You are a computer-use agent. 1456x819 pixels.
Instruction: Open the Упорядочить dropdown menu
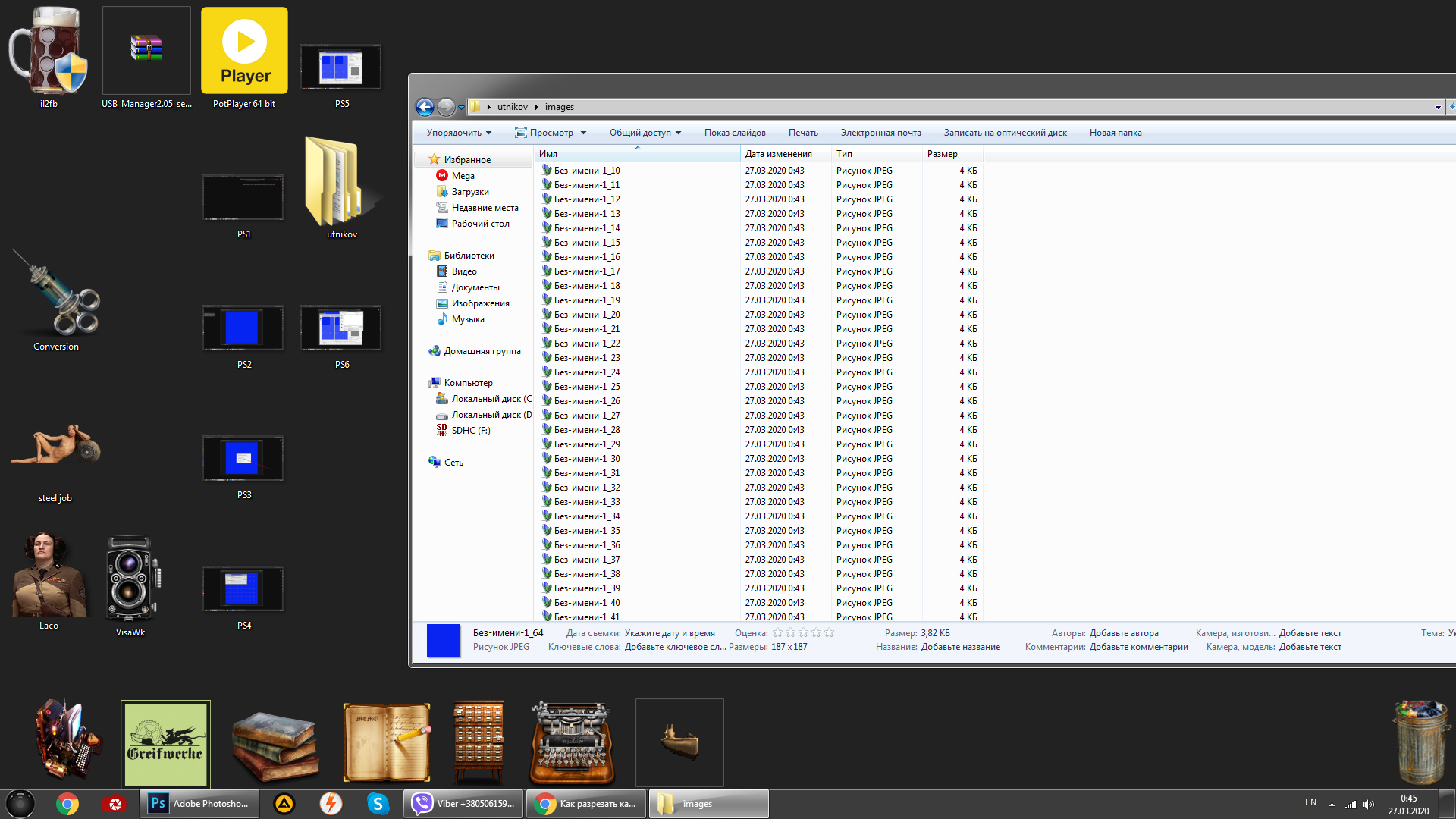[x=459, y=133]
